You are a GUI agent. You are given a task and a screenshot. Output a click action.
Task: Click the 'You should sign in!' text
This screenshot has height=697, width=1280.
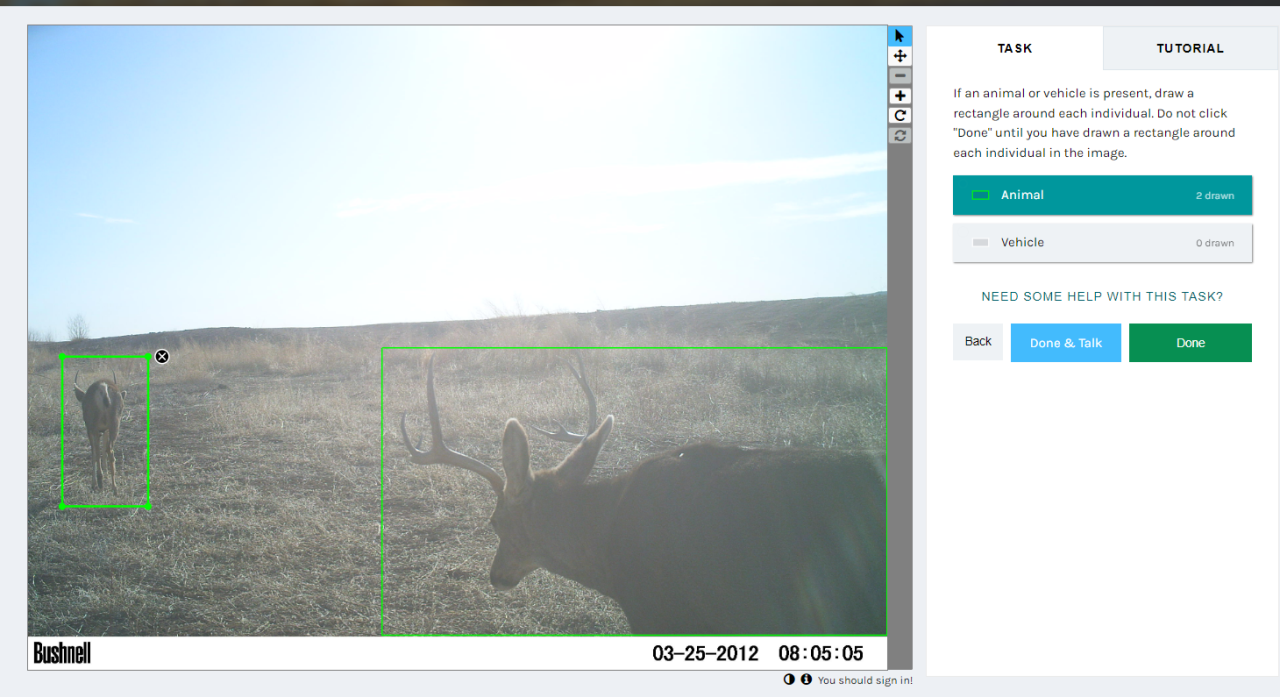[865, 680]
